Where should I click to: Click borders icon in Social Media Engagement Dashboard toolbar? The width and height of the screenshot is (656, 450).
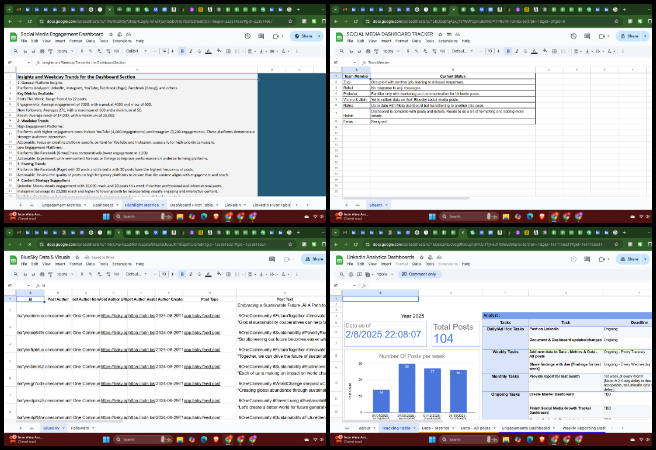tap(228, 51)
